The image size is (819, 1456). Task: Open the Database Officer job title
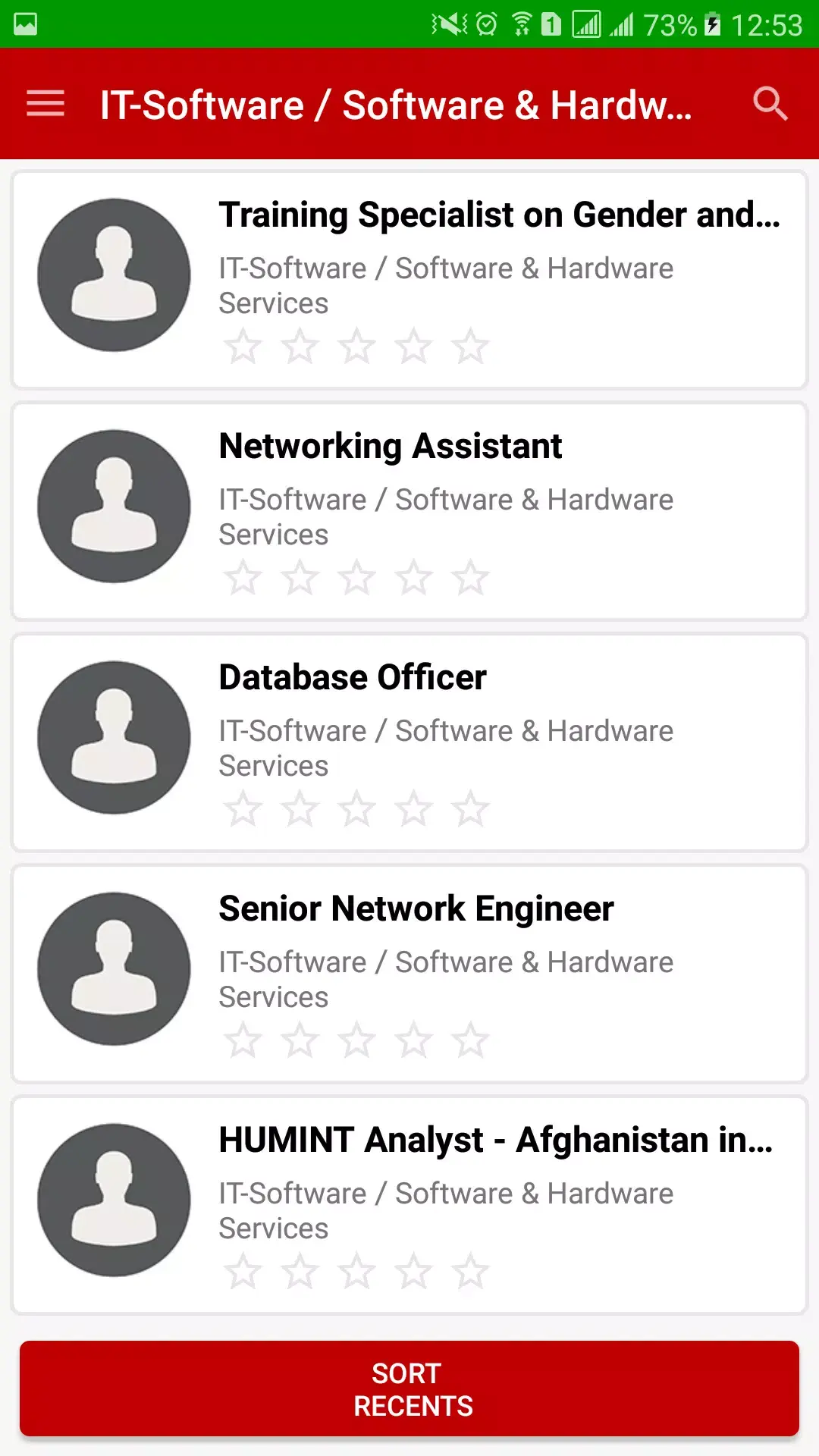click(353, 677)
